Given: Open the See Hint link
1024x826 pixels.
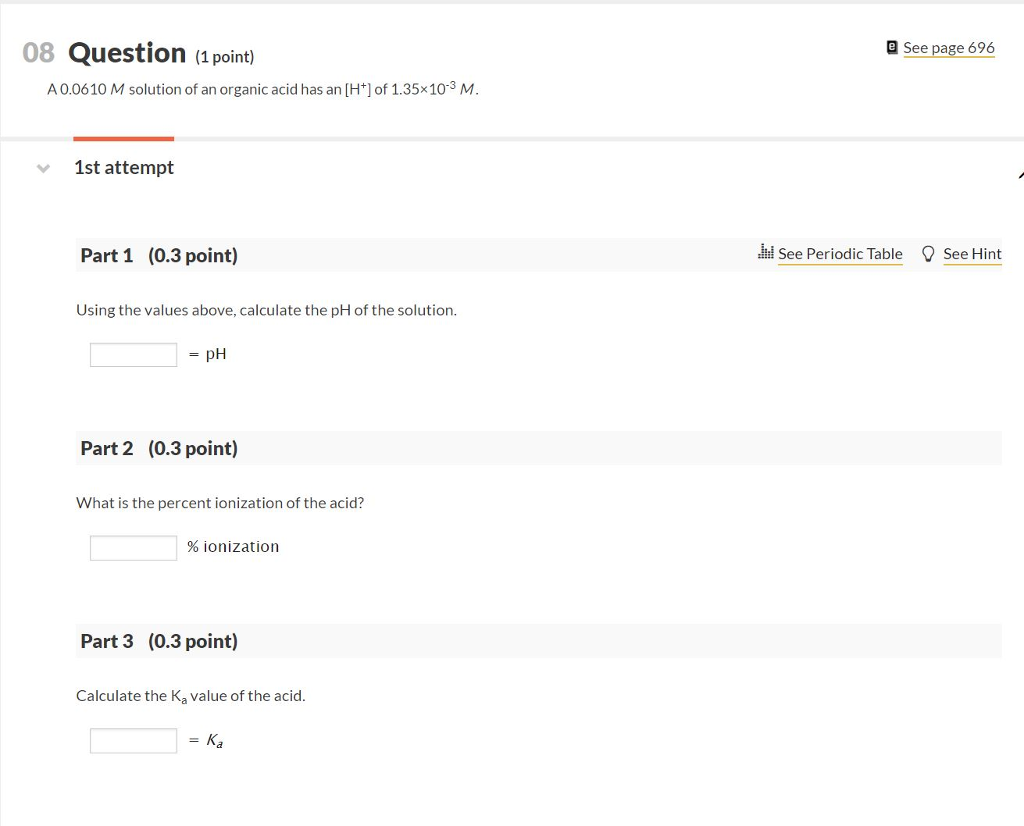Looking at the screenshot, I should point(972,254).
